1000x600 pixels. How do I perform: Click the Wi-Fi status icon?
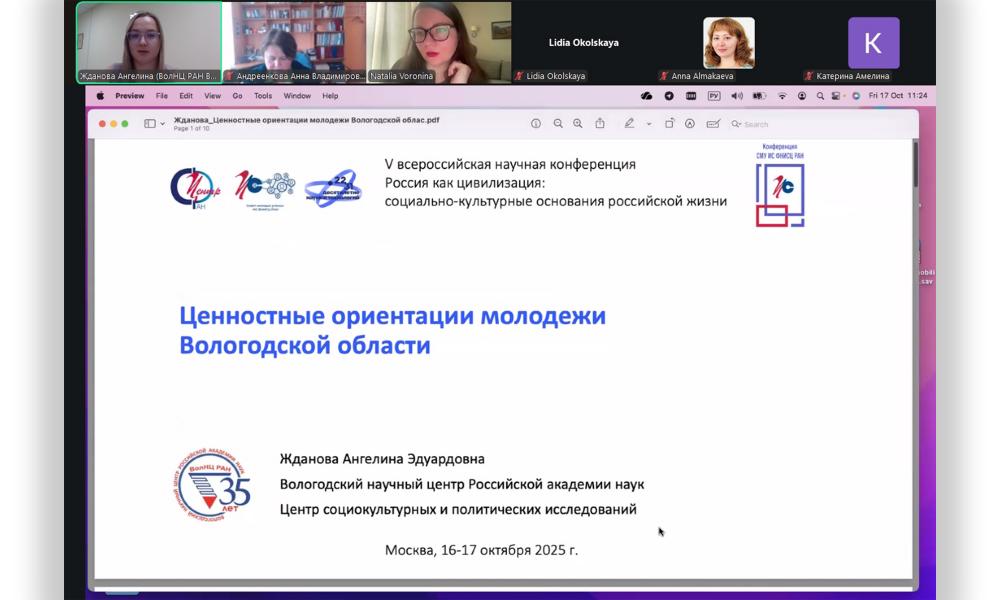pos(782,96)
